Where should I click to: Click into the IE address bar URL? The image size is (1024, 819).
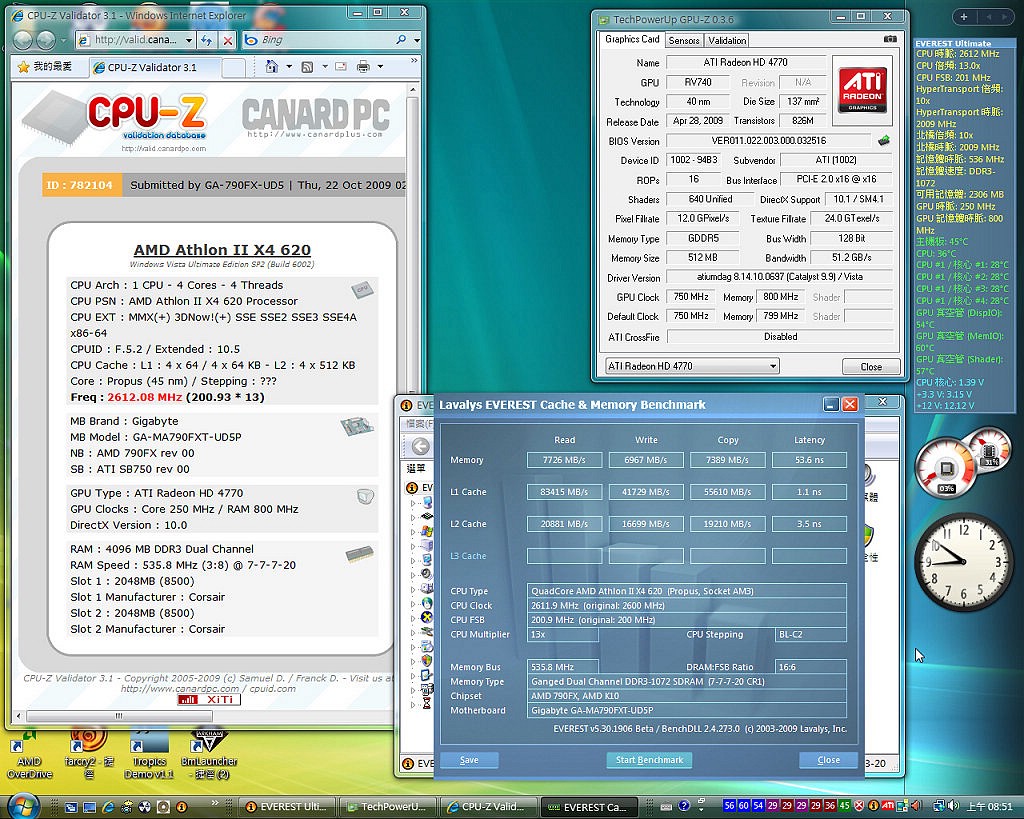click(x=135, y=40)
